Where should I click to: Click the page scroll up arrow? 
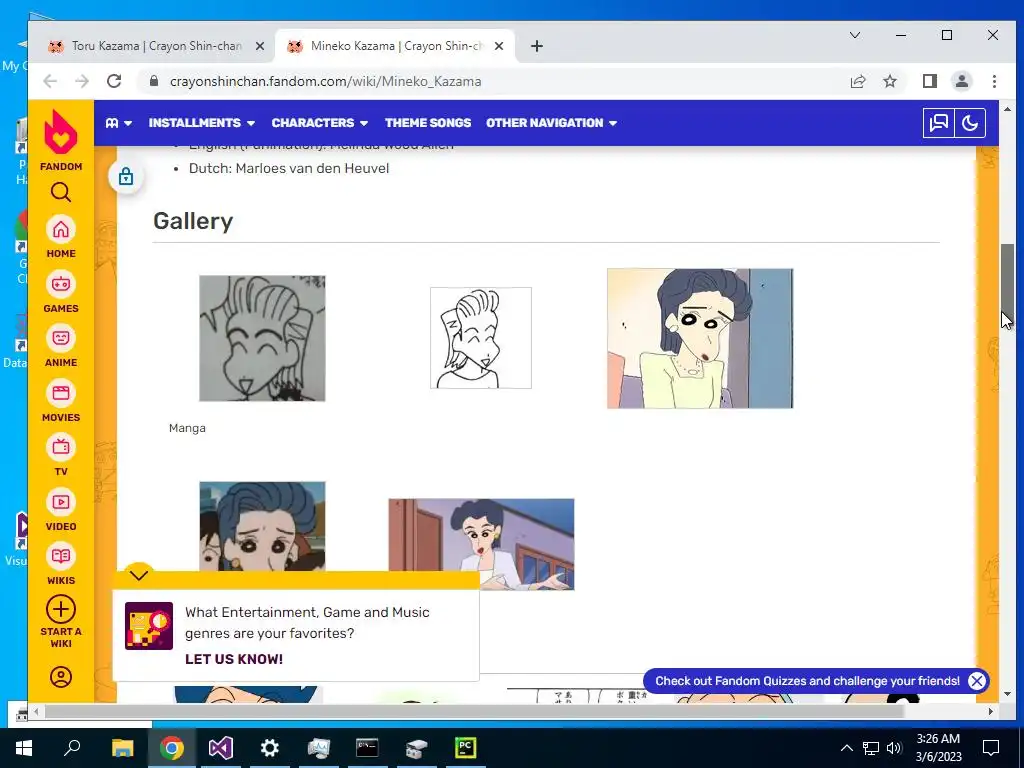pyautogui.click(x=1007, y=109)
